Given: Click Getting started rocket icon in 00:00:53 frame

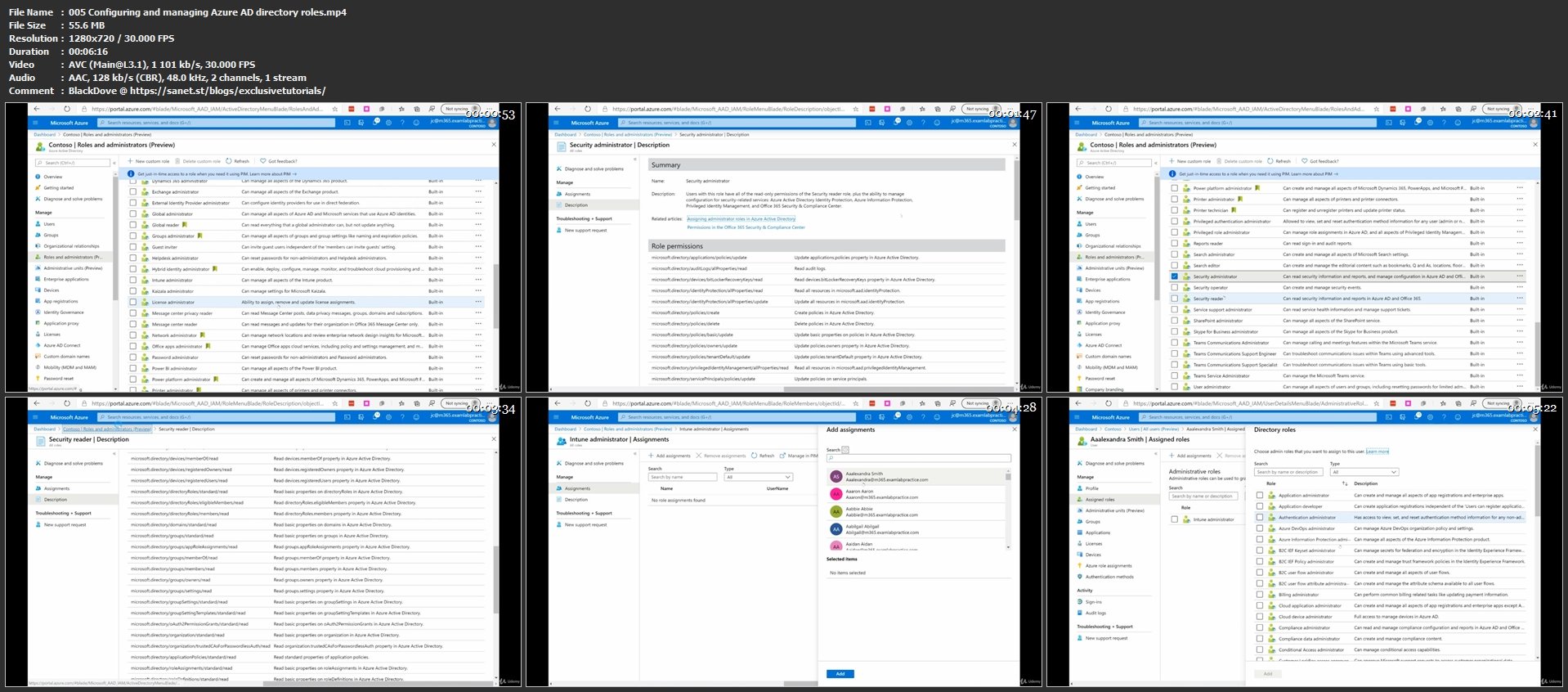Looking at the screenshot, I should [x=38, y=187].
